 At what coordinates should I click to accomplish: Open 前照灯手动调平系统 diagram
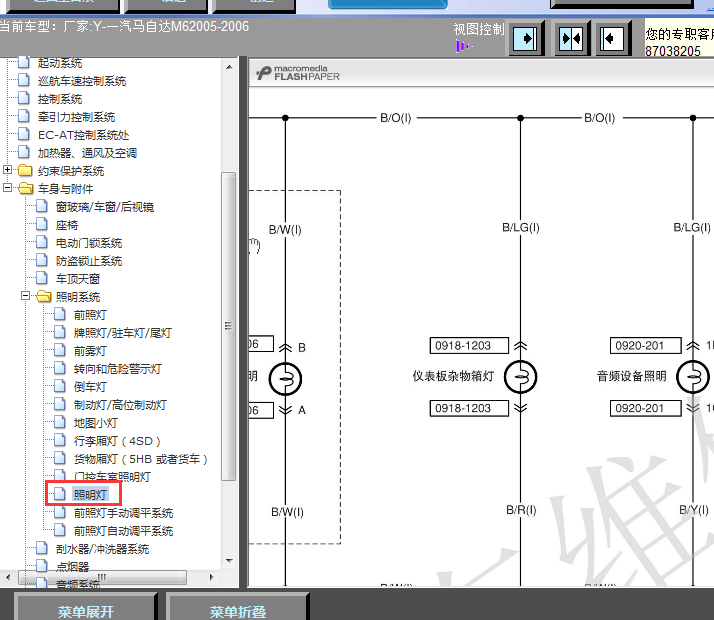pyautogui.click(x=123, y=513)
